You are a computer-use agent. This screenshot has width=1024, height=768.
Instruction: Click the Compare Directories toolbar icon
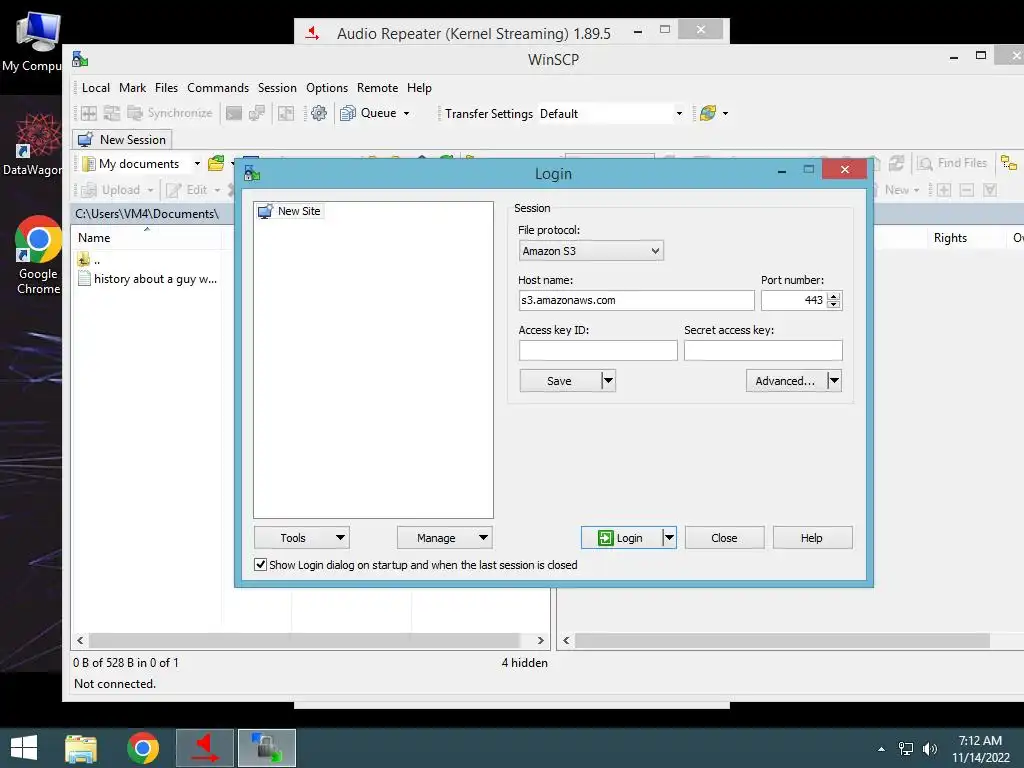point(89,113)
